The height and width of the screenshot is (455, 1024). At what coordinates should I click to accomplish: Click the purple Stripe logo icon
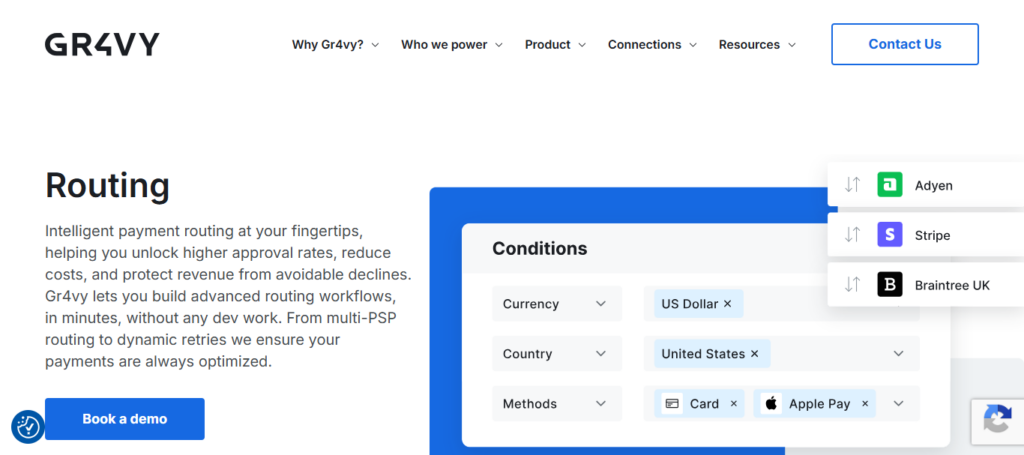(889, 235)
